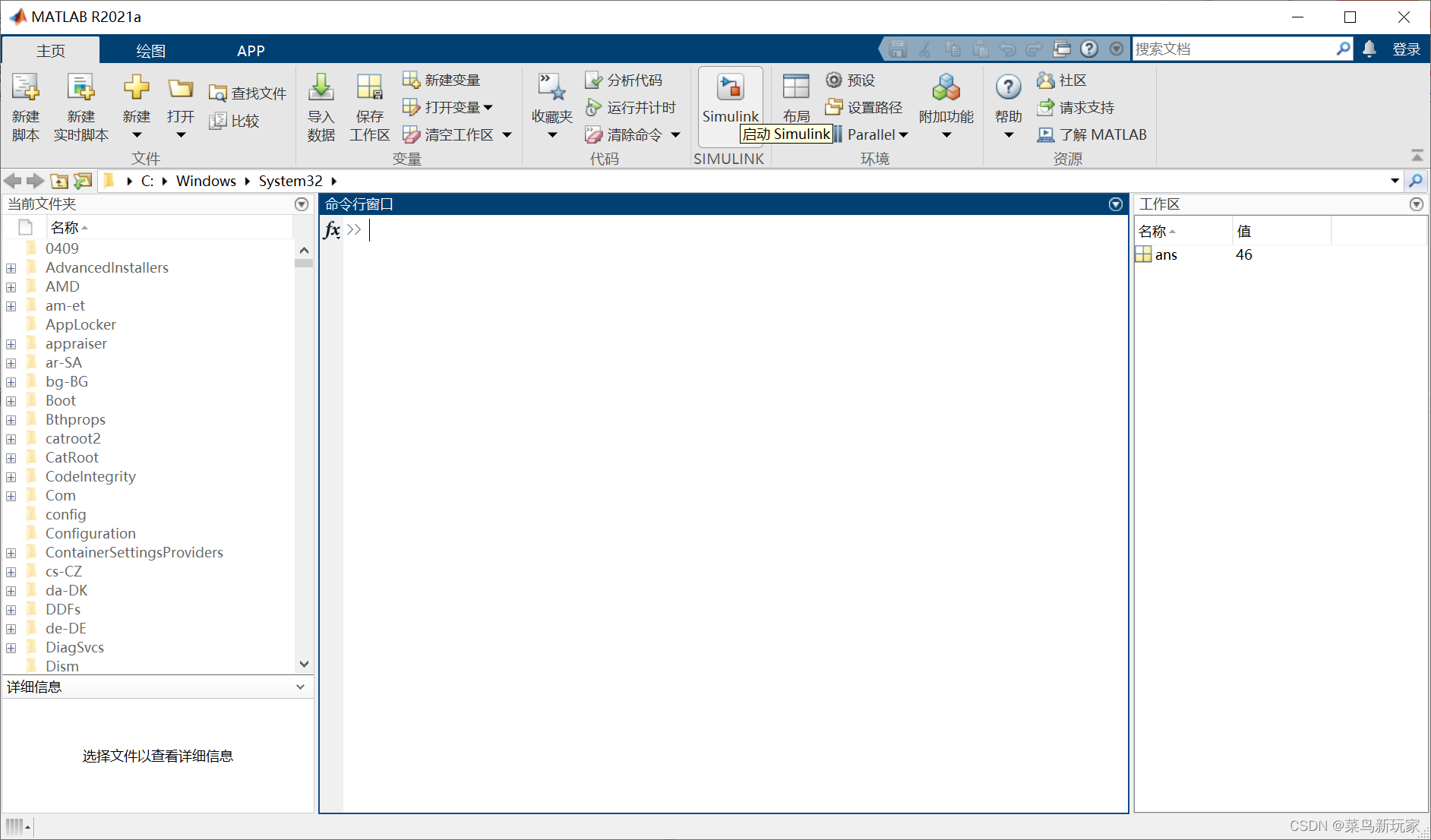Click 请求支持 request support
The image size is (1431, 840).
[1076, 107]
